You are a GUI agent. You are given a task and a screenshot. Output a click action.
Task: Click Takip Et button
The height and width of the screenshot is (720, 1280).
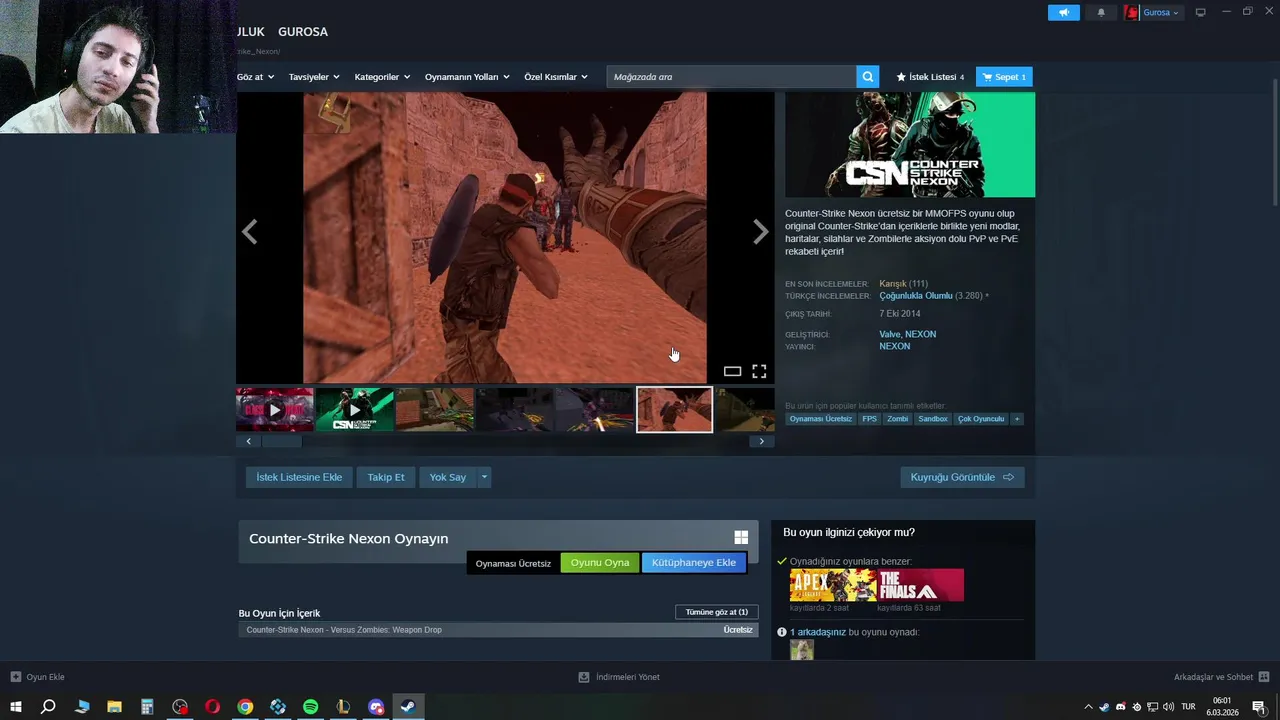tap(386, 477)
